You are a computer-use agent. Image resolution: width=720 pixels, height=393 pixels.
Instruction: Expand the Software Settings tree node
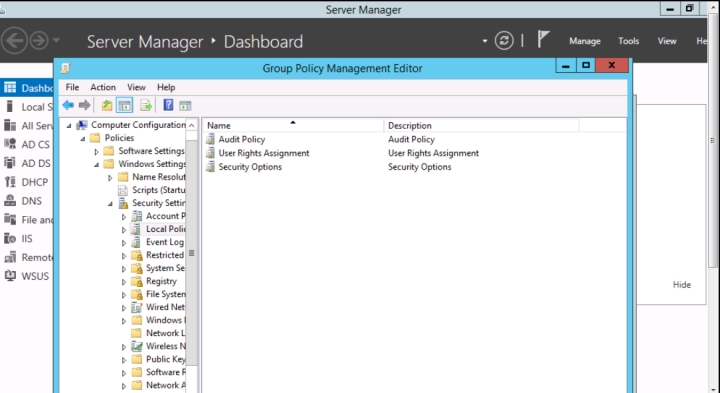point(96,152)
